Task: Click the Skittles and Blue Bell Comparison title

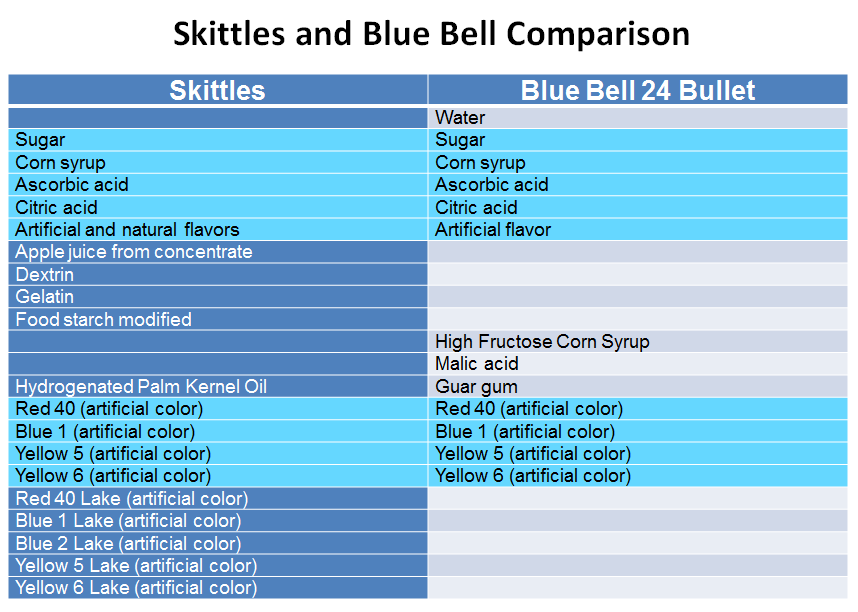Action: [431, 34]
